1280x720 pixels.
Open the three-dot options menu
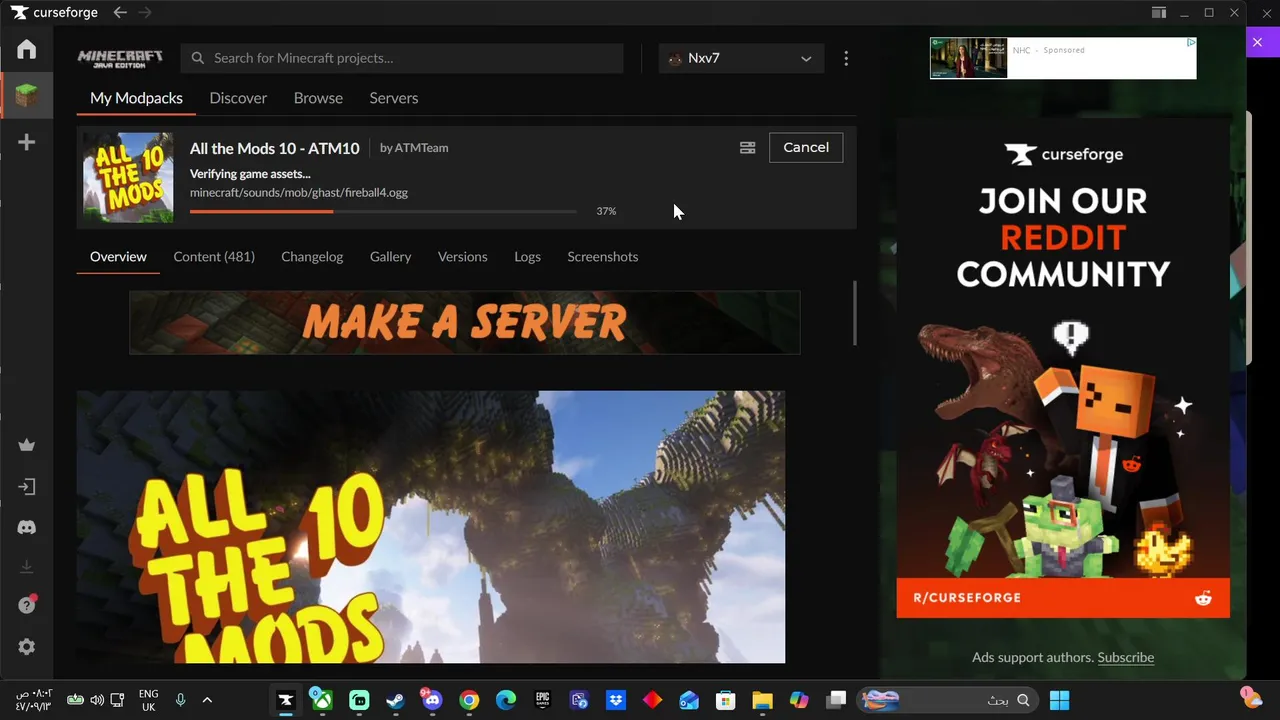tap(846, 58)
